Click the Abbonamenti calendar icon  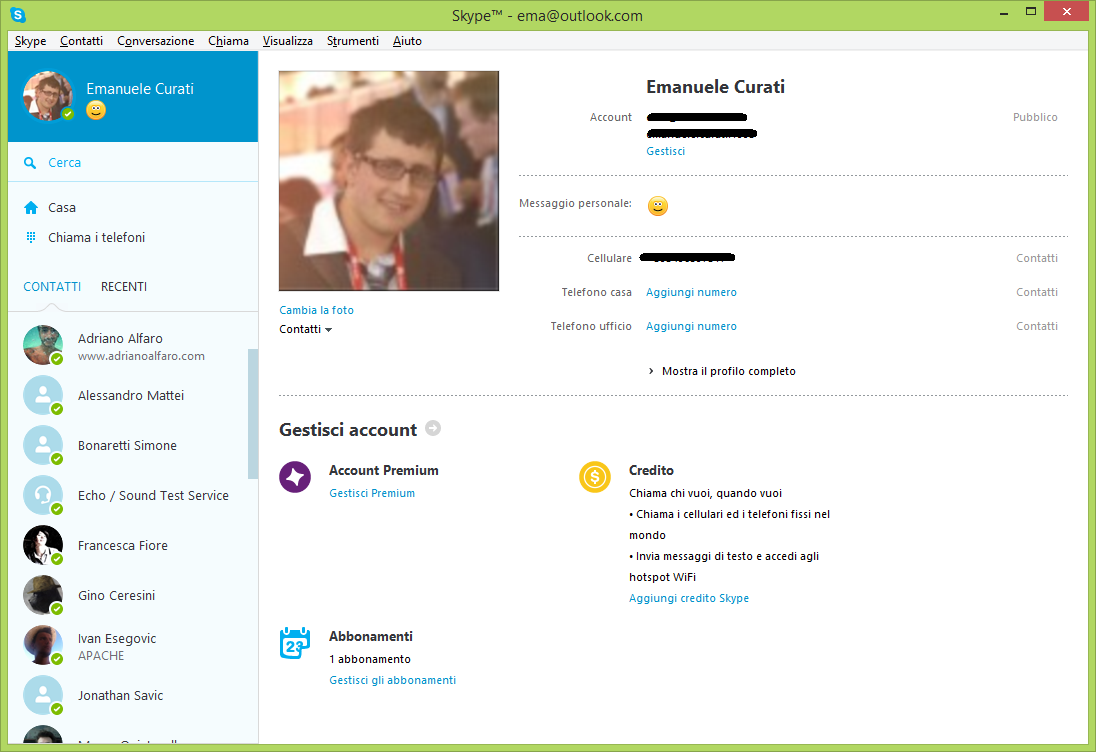(295, 643)
